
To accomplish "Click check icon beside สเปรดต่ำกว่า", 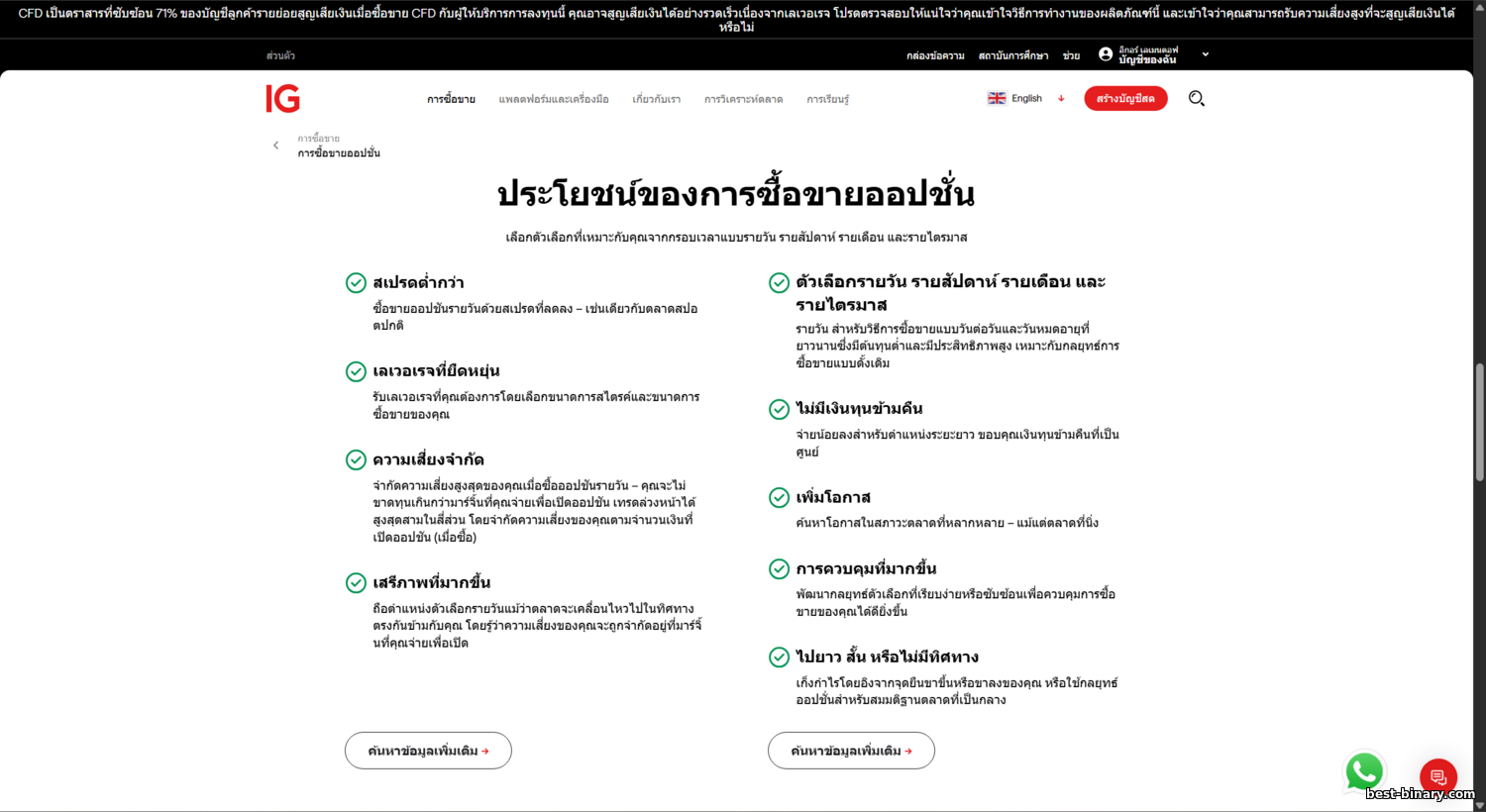I will (x=356, y=283).
